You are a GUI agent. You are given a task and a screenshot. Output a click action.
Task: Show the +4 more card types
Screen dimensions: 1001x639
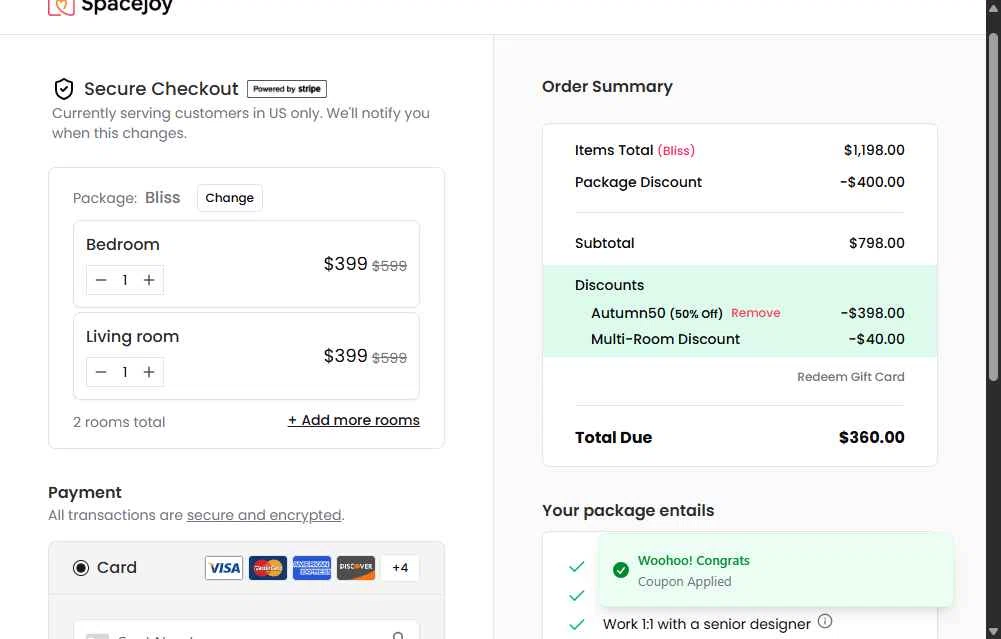[x=400, y=568]
